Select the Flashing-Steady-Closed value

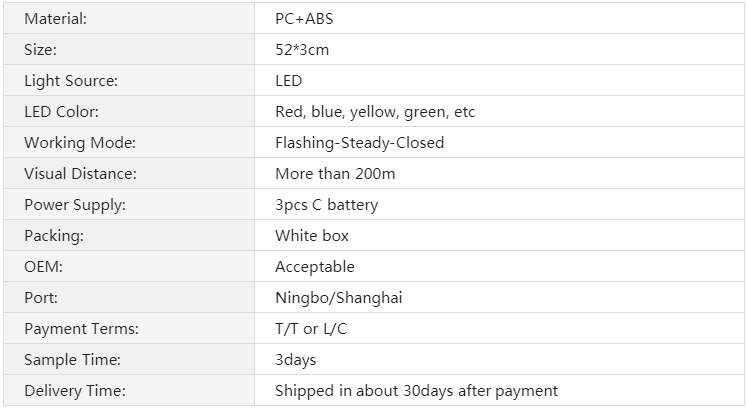pyautogui.click(x=360, y=143)
